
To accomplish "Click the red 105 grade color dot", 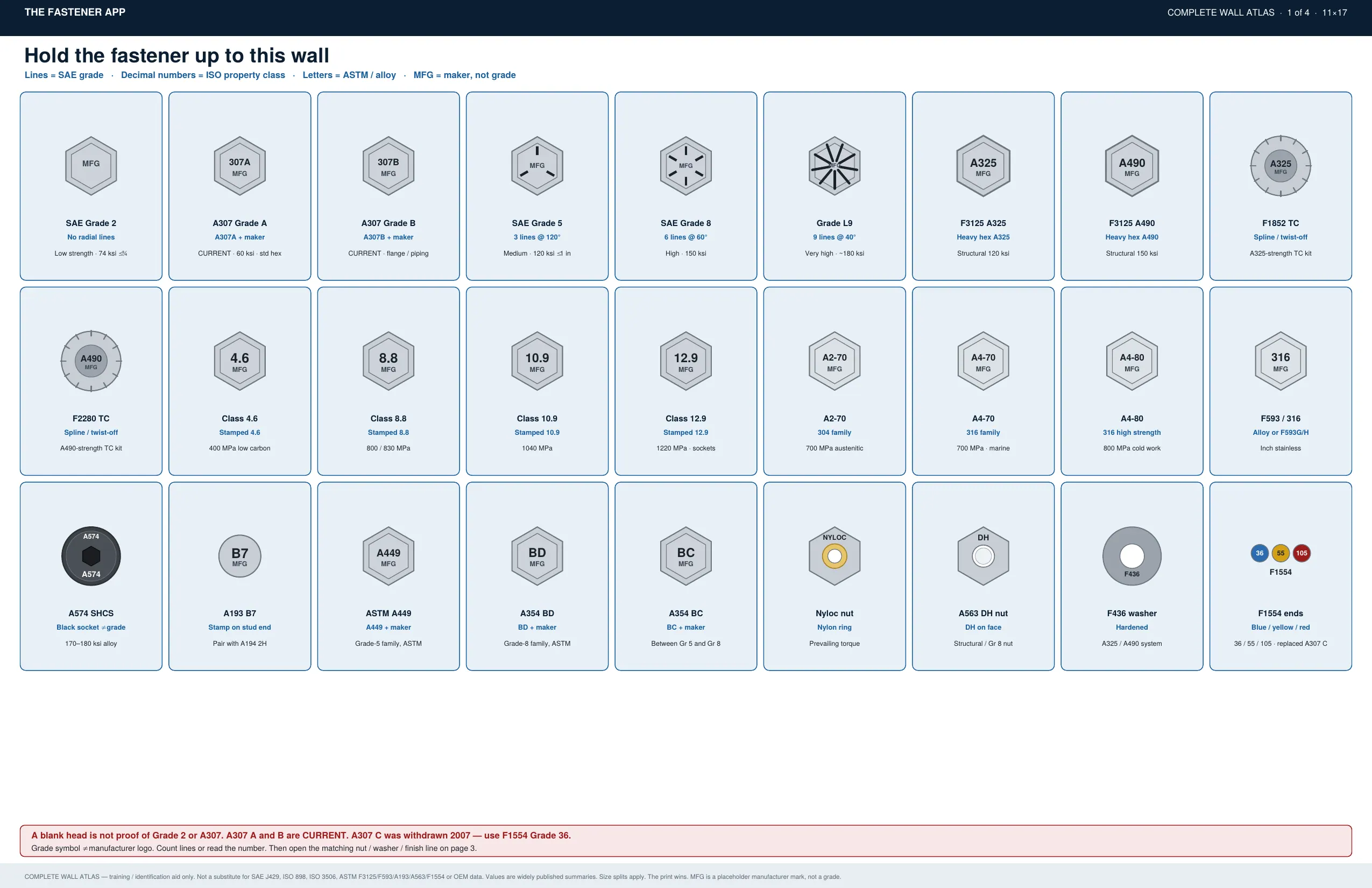I will click(x=1302, y=553).
